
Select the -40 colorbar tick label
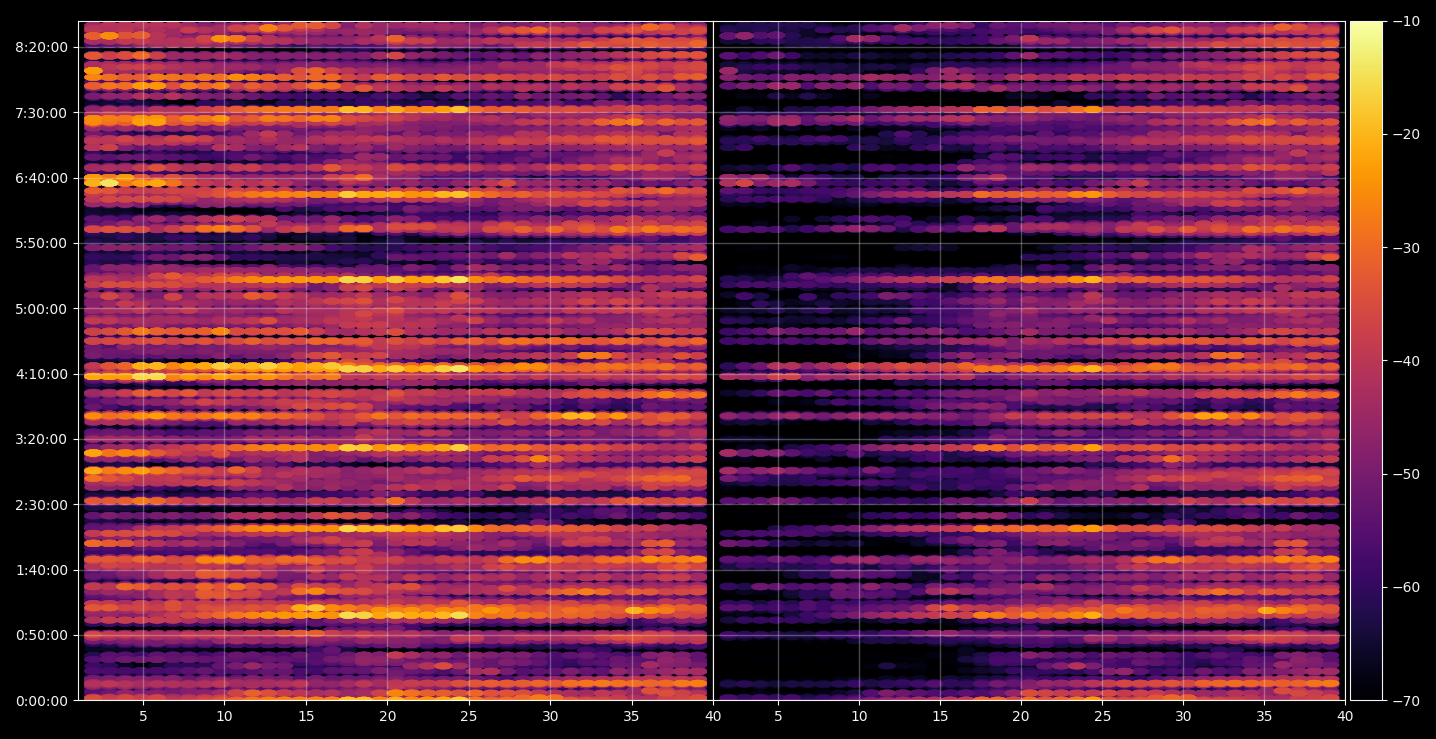pos(1405,361)
